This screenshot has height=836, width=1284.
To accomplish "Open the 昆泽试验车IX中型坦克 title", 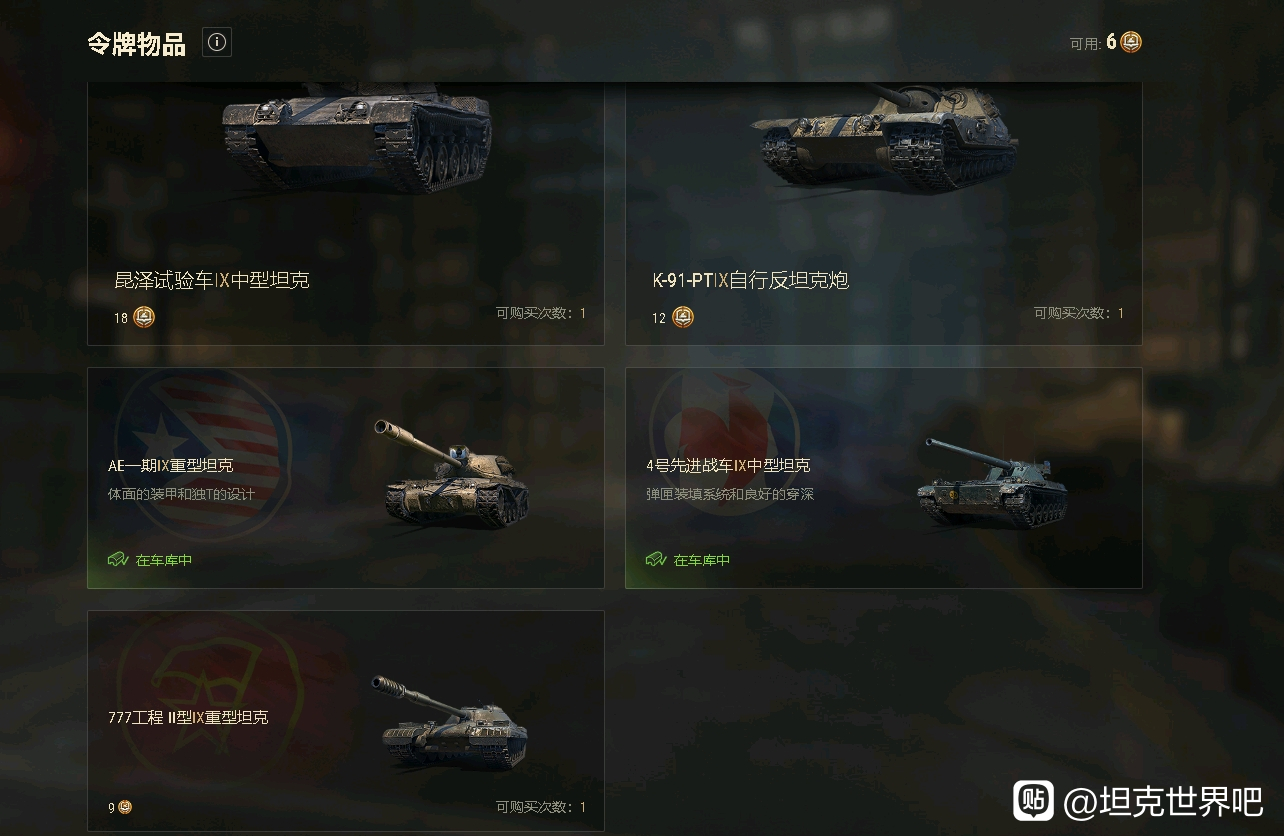I will (212, 281).
